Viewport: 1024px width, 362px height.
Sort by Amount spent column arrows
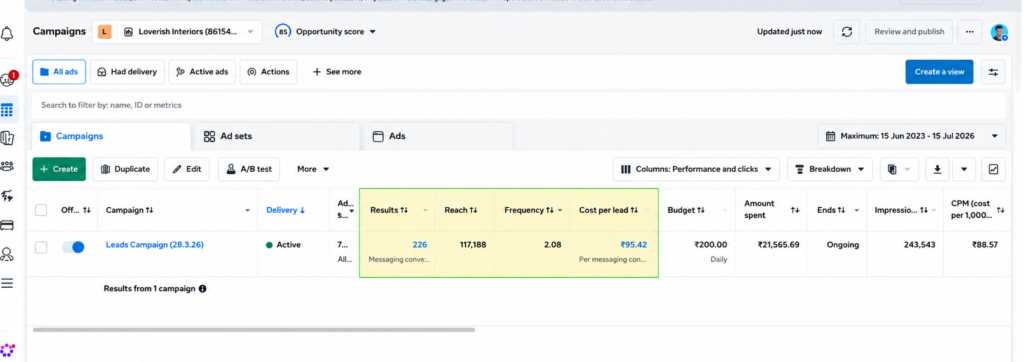pos(795,210)
